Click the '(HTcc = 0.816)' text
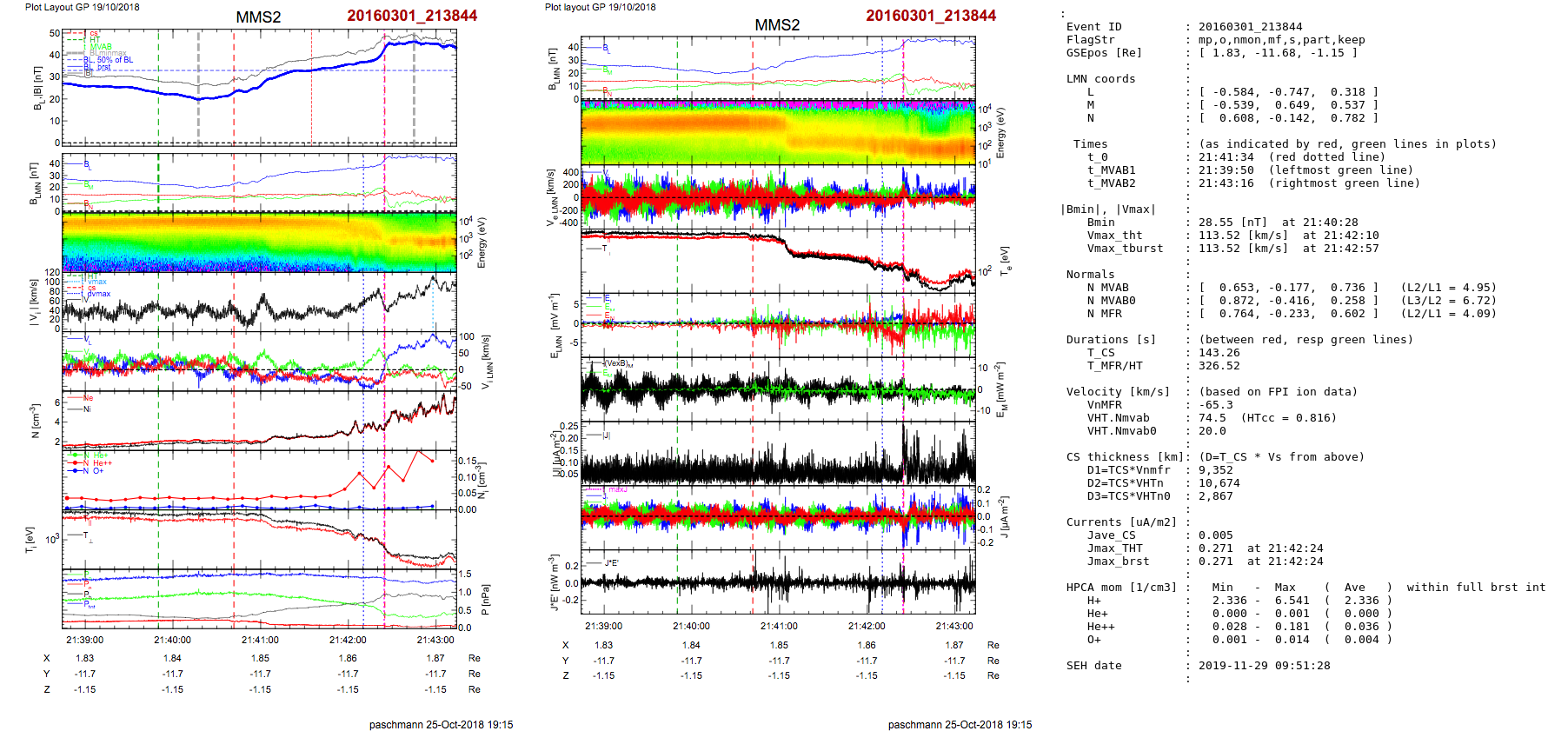This screenshot has width=1568, height=731. point(1288,418)
